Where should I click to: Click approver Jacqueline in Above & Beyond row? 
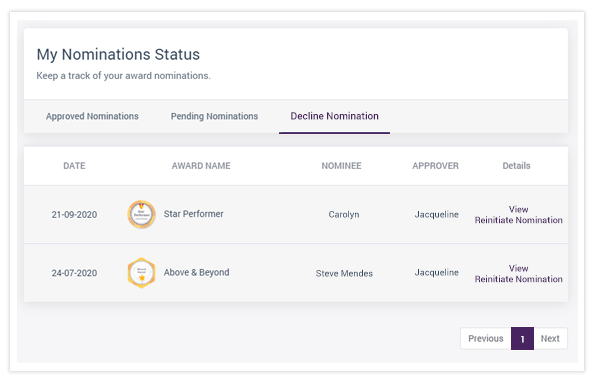coord(436,272)
